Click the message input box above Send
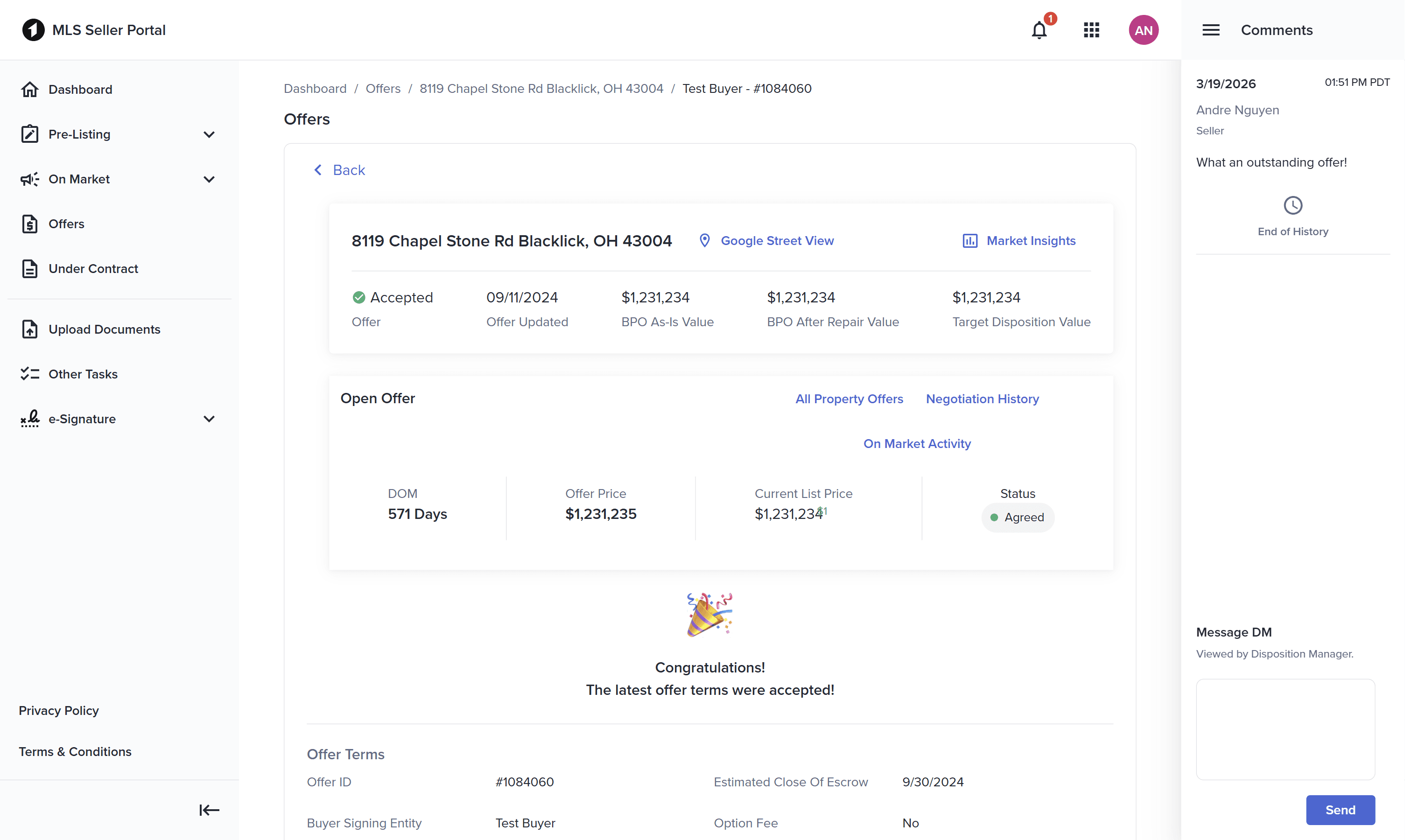The image size is (1405, 840). pyautogui.click(x=1285, y=729)
